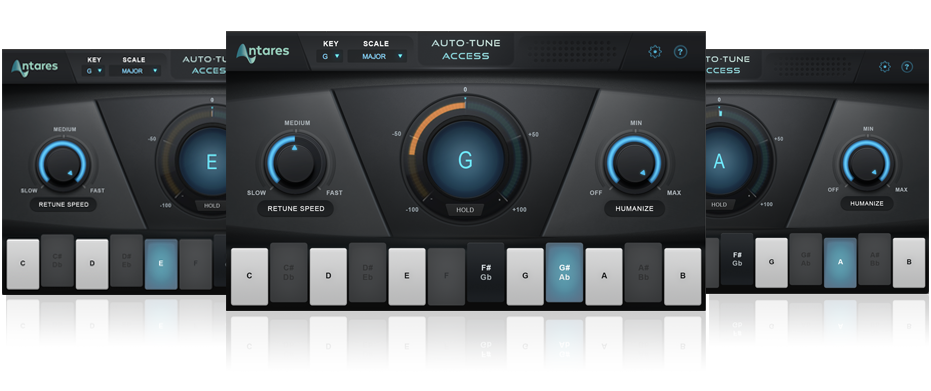Click OFF label in center window
The width and height of the screenshot is (931, 391).
[596, 193]
